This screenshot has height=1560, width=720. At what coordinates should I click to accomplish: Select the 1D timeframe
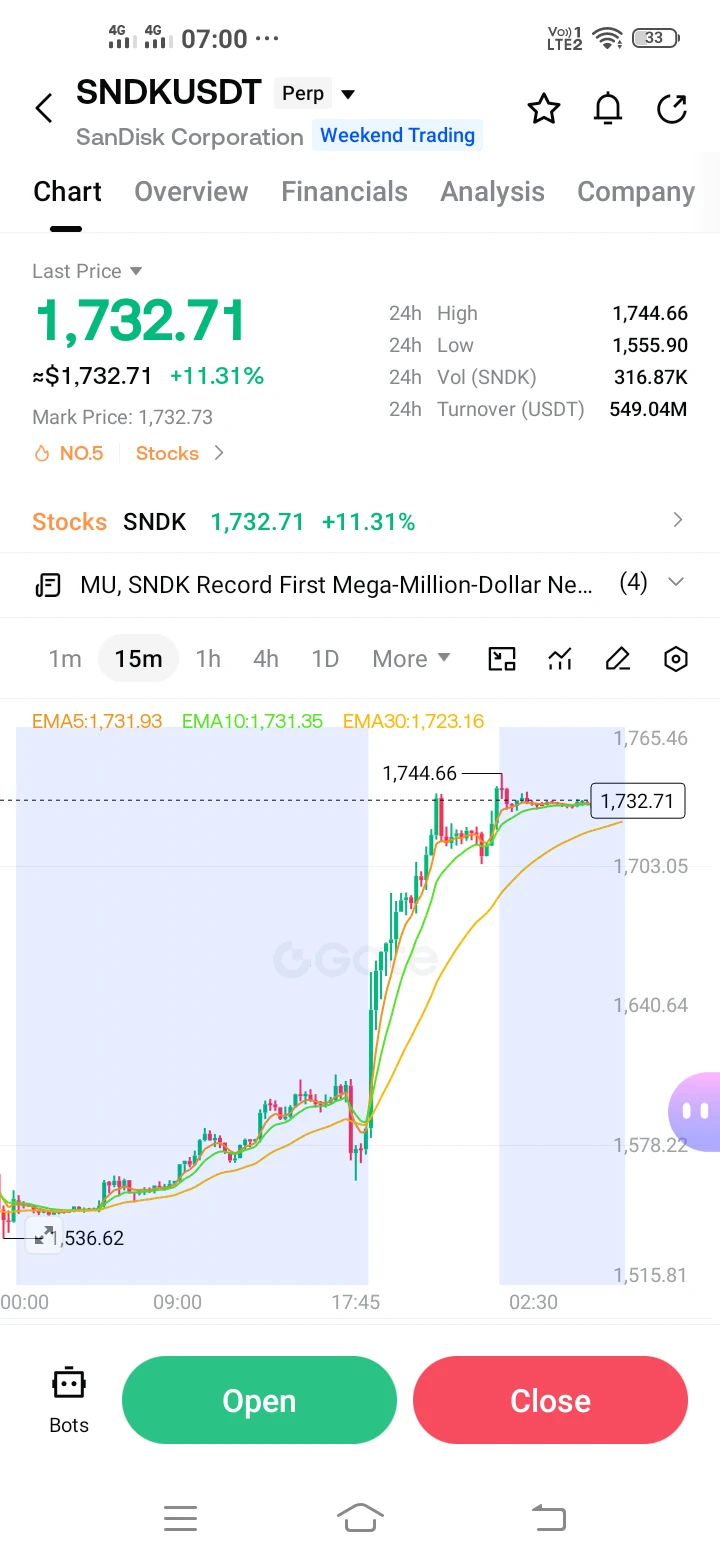tap(325, 659)
